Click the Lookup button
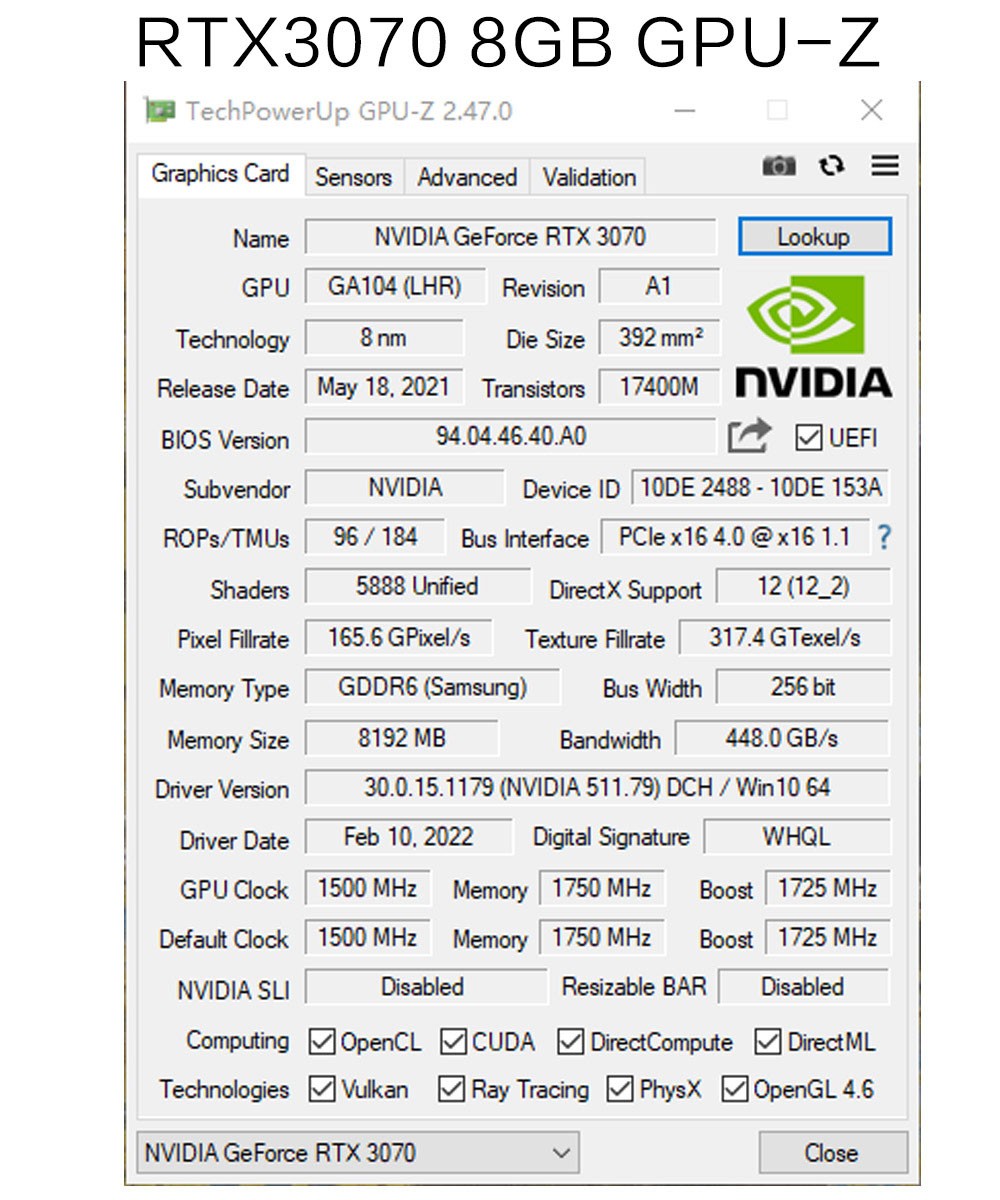Viewport: 1000px width, 1200px height. pos(814,236)
